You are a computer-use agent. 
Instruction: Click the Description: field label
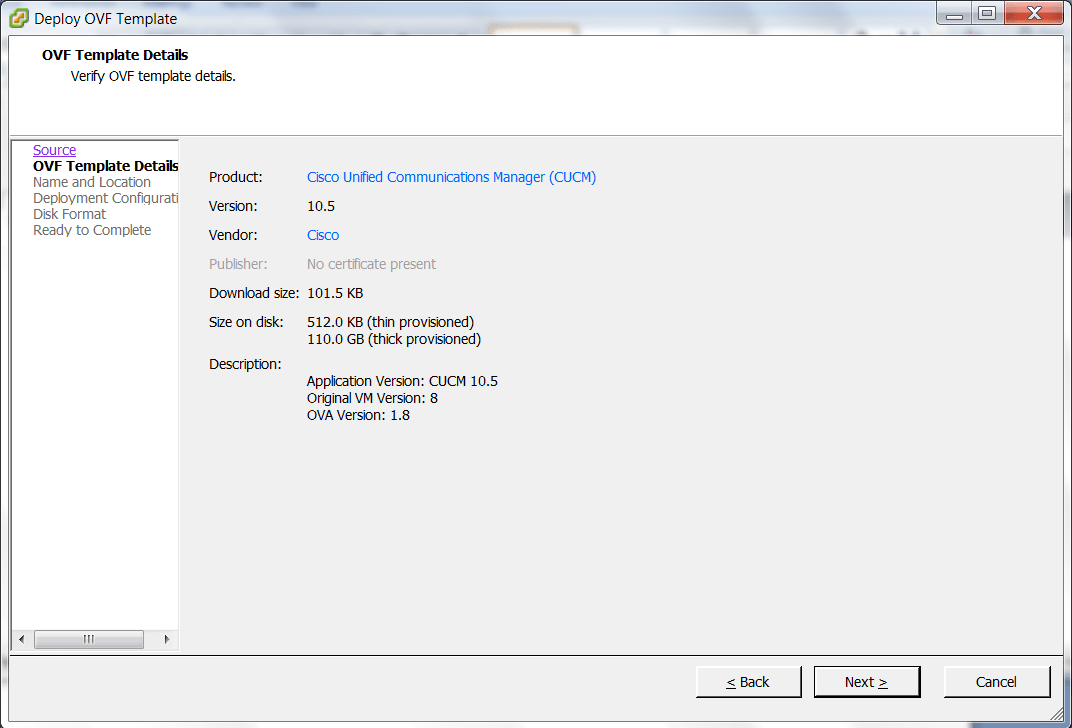click(245, 364)
